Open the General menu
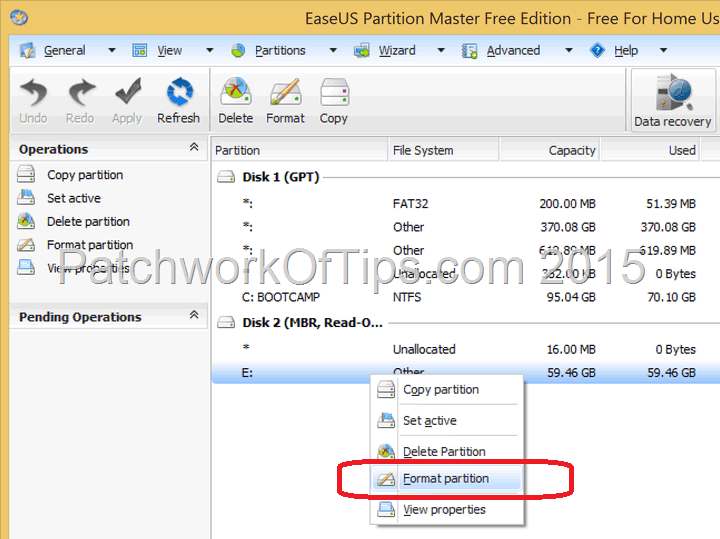The height and width of the screenshot is (539, 720). (65, 51)
